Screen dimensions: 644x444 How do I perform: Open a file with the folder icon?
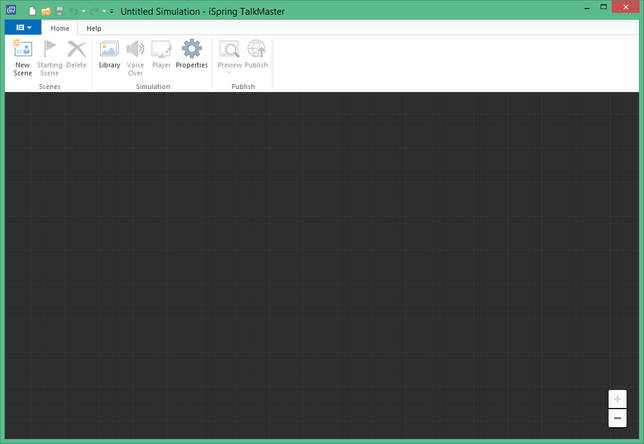tap(46, 12)
